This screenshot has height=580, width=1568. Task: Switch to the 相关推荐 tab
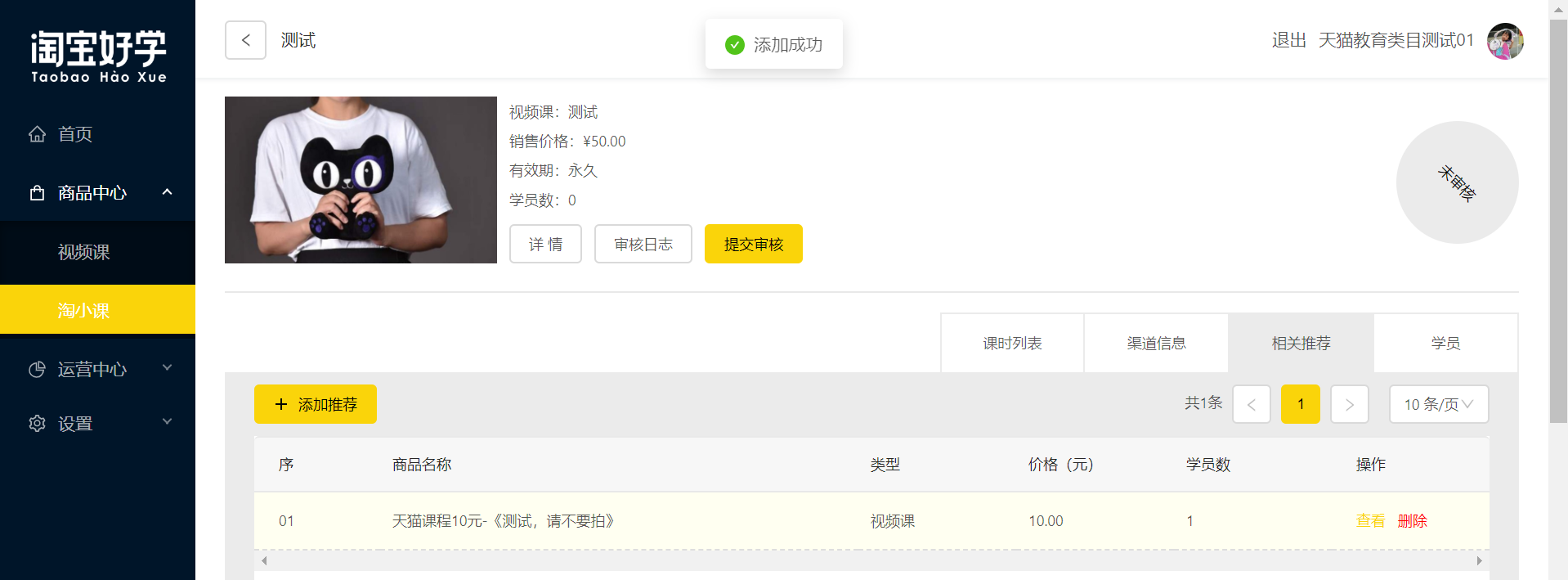pyautogui.click(x=1301, y=344)
